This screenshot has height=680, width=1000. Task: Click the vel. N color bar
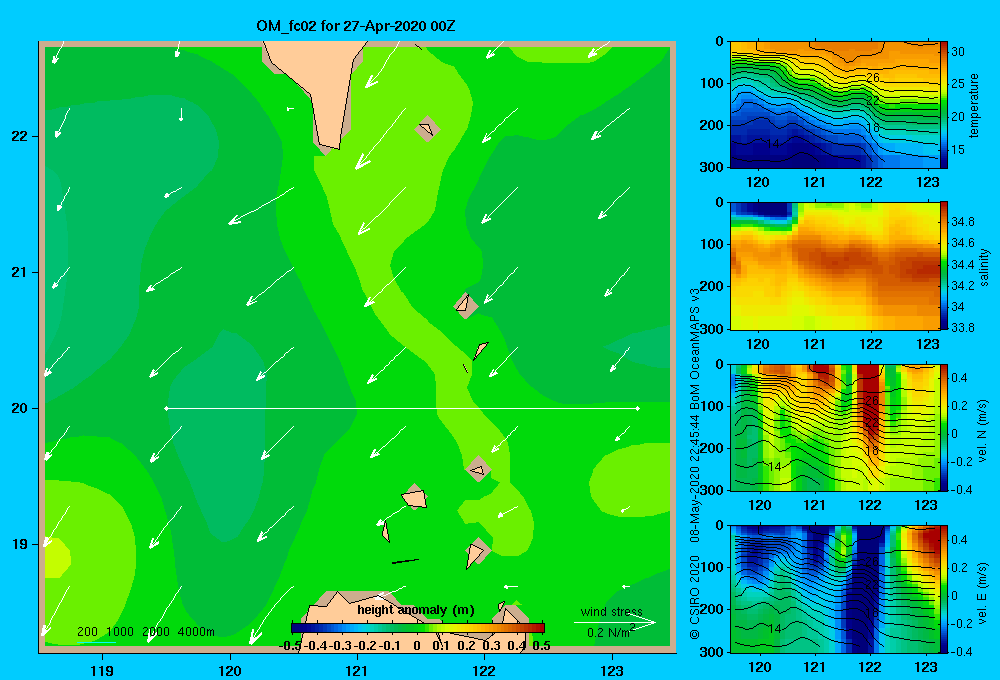coord(944,427)
